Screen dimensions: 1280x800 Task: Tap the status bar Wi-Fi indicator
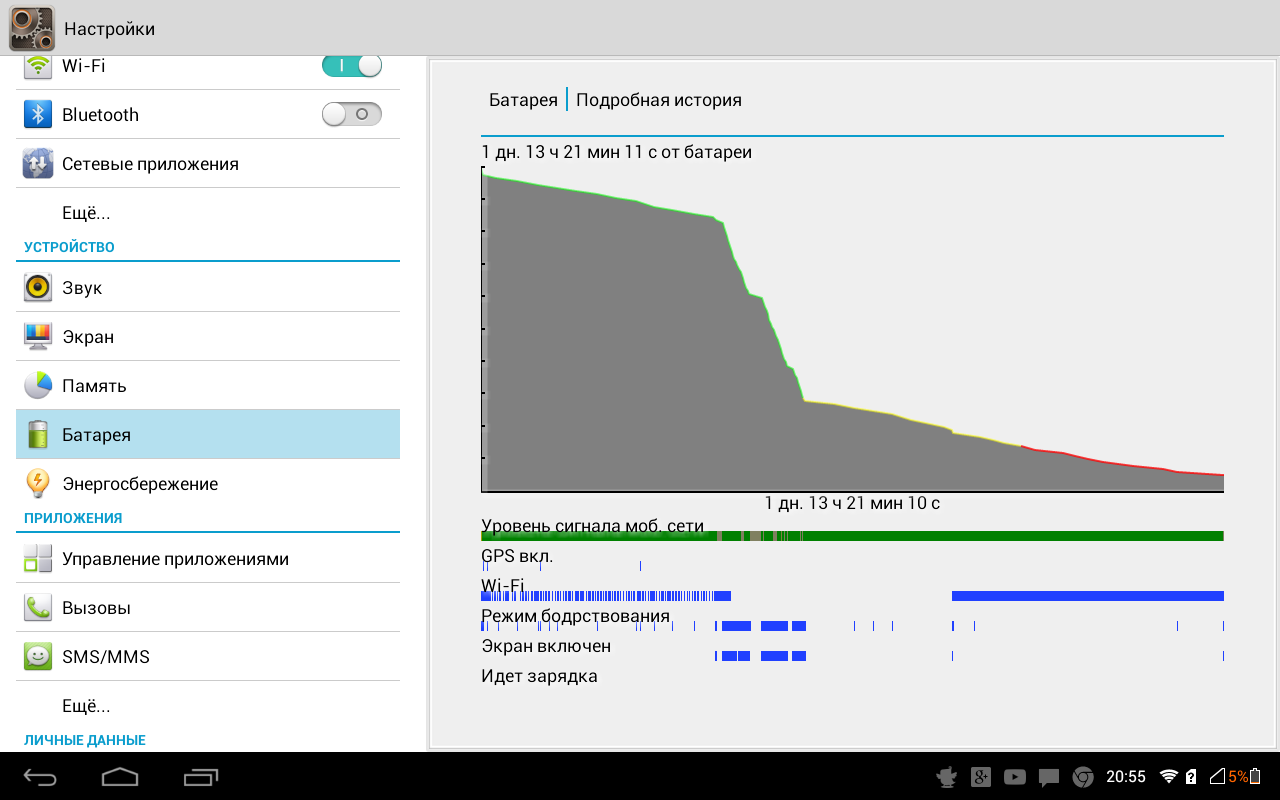pyautogui.click(x=1168, y=776)
